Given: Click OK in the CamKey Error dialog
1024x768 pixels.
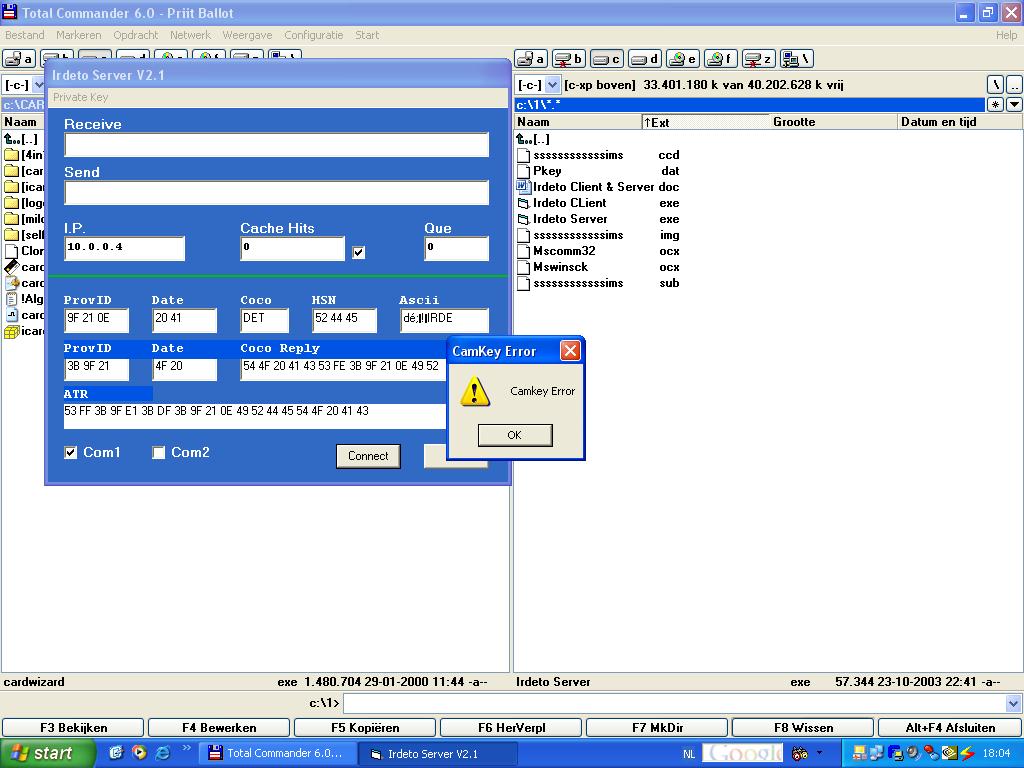Looking at the screenshot, I should tap(515, 435).
